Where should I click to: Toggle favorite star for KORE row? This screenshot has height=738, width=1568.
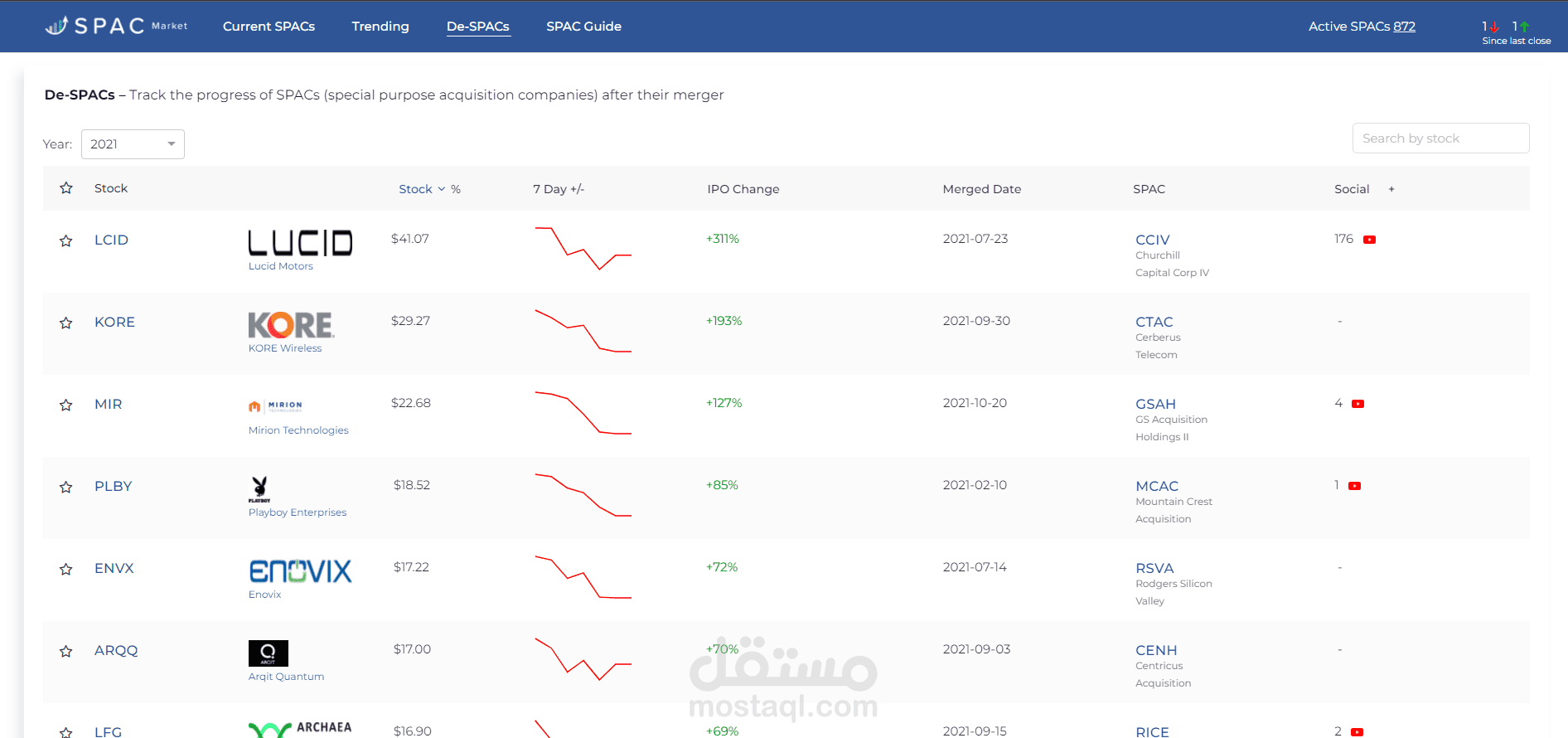tap(66, 323)
